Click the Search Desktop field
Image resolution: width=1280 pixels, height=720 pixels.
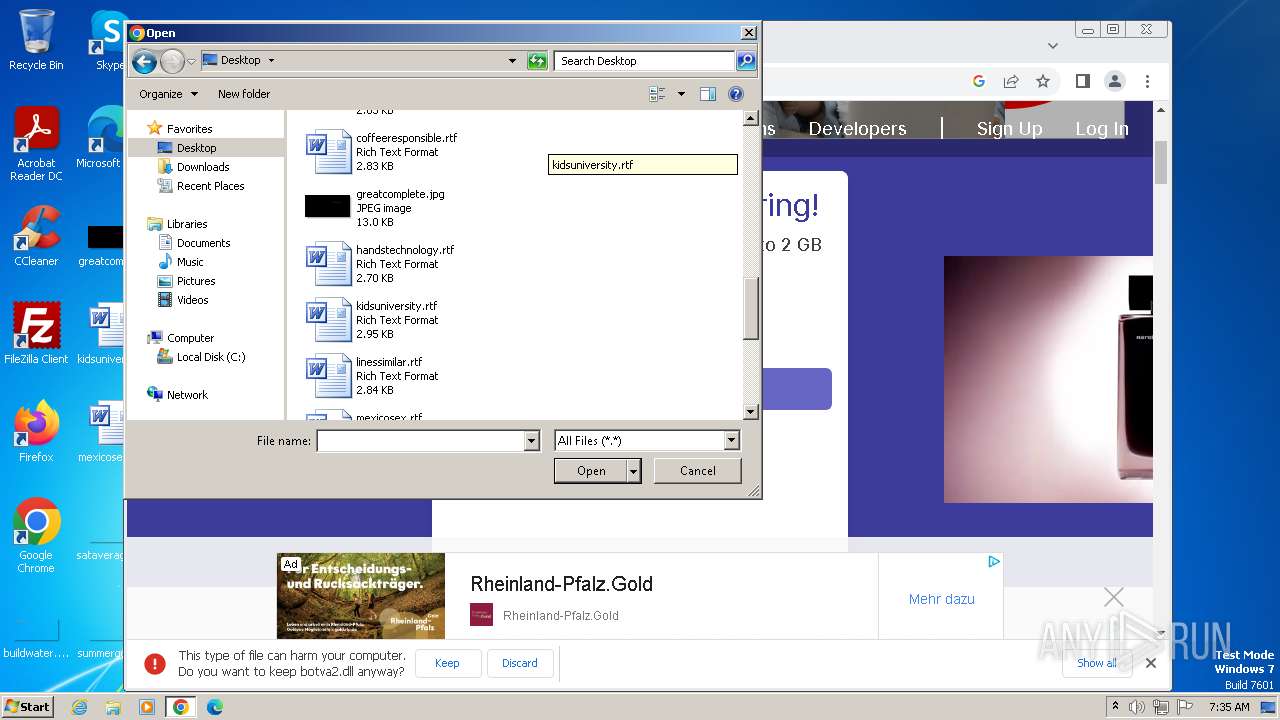[645, 61]
